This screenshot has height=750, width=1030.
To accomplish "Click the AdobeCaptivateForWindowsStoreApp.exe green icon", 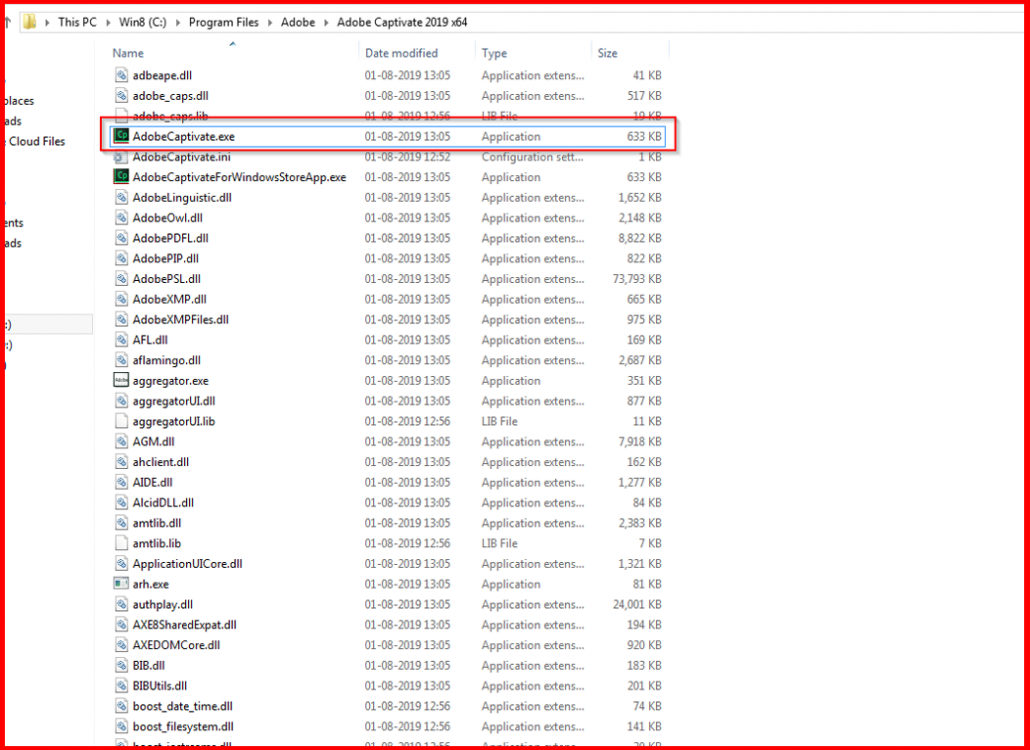I will tap(120, 177).
